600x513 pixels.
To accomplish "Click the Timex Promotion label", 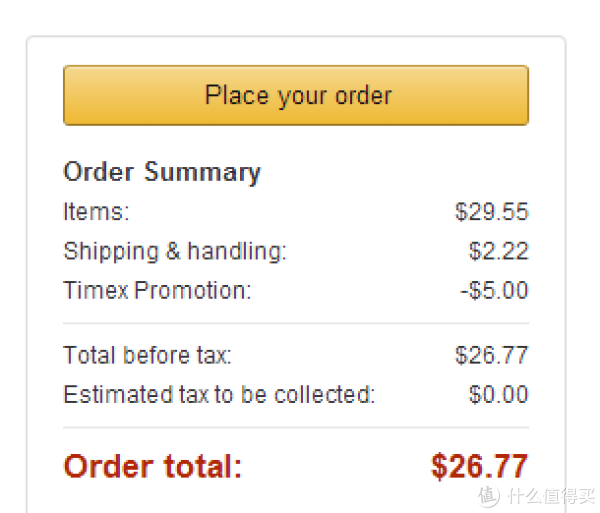I will point(157,290).
